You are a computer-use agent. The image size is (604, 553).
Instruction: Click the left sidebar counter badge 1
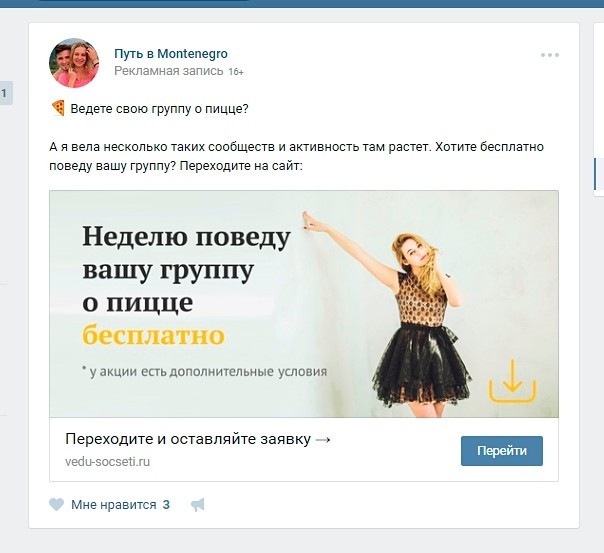4,93
